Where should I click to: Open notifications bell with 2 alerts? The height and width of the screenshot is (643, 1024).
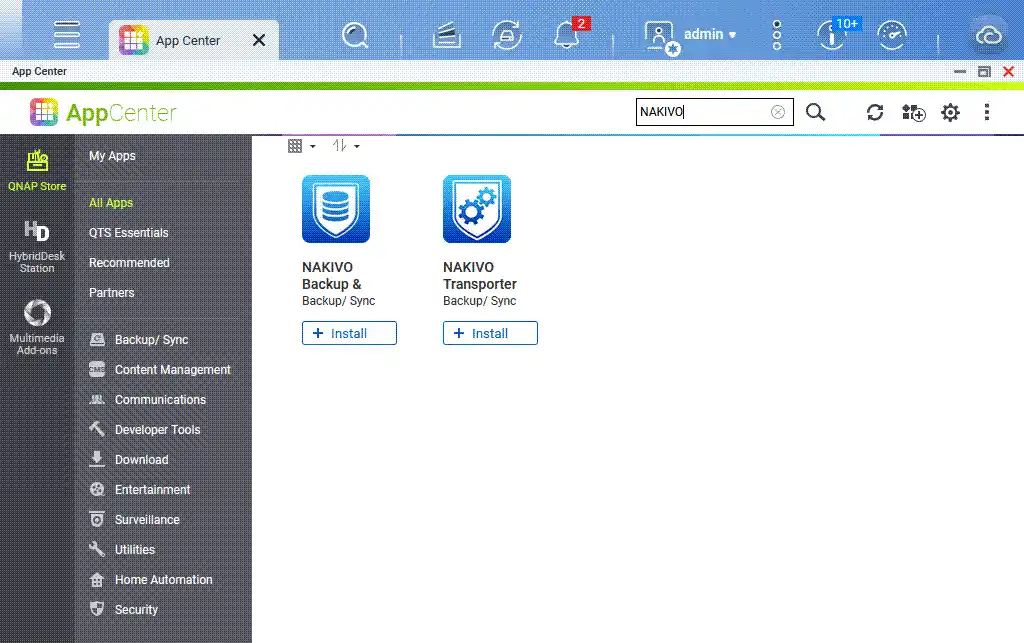(568, 34)
